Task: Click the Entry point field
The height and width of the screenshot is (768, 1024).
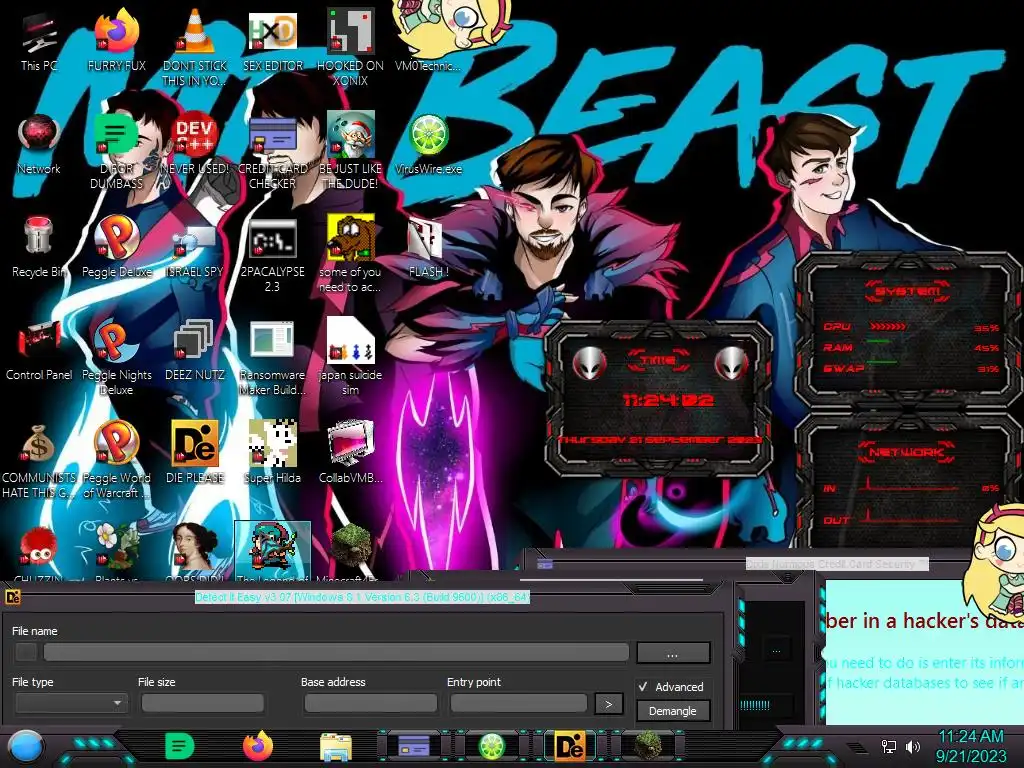Action: 519,703
